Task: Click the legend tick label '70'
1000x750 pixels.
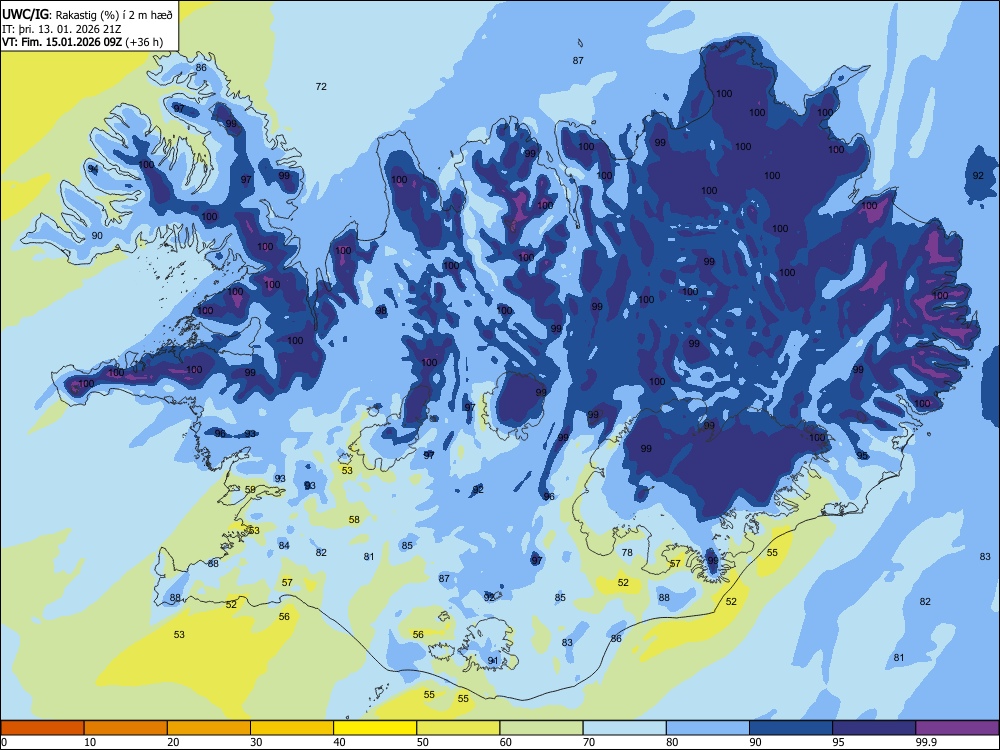Action: [589, 742]
